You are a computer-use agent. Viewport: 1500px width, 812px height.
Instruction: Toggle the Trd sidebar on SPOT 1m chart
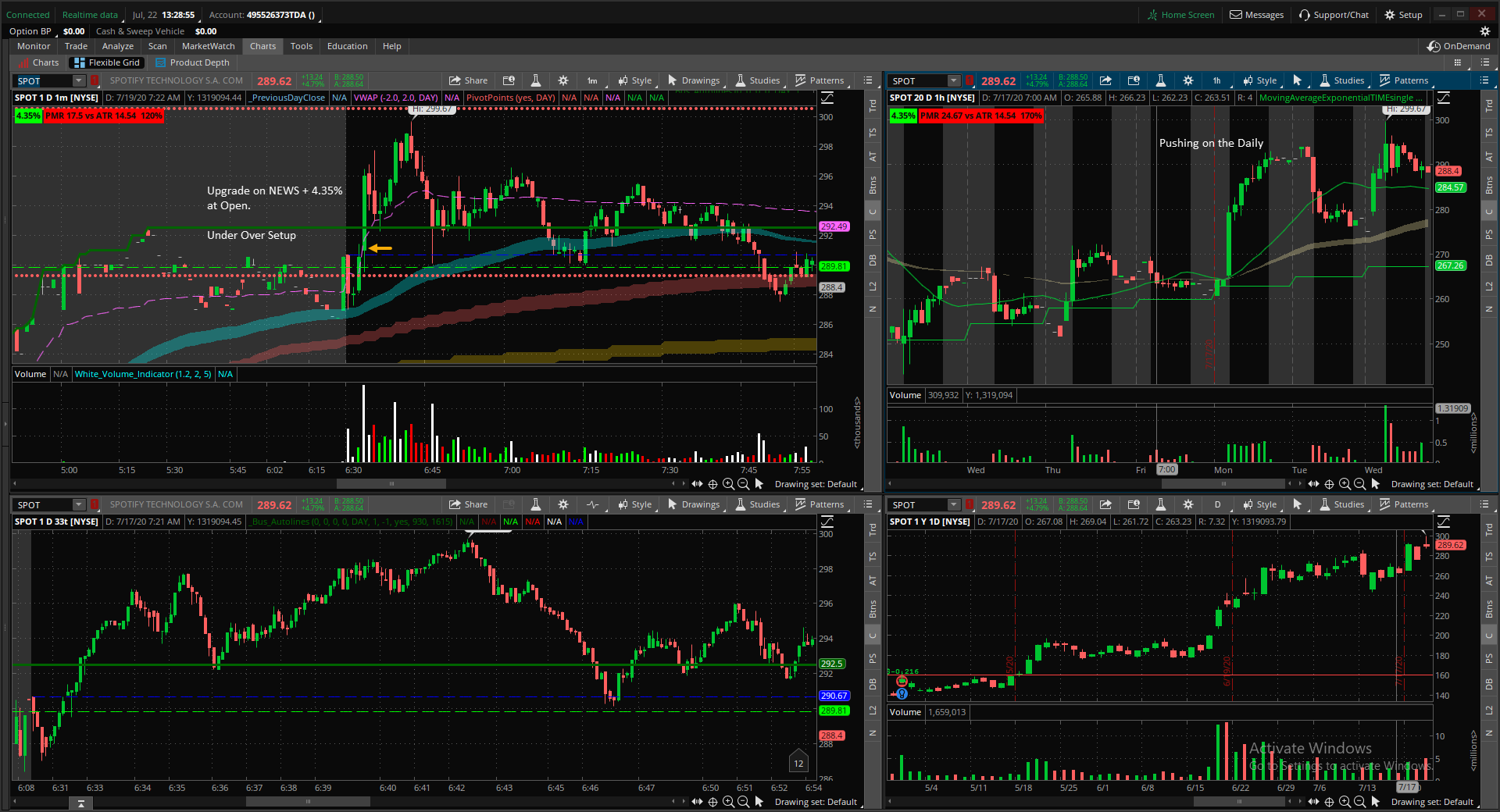pos(873,107)
